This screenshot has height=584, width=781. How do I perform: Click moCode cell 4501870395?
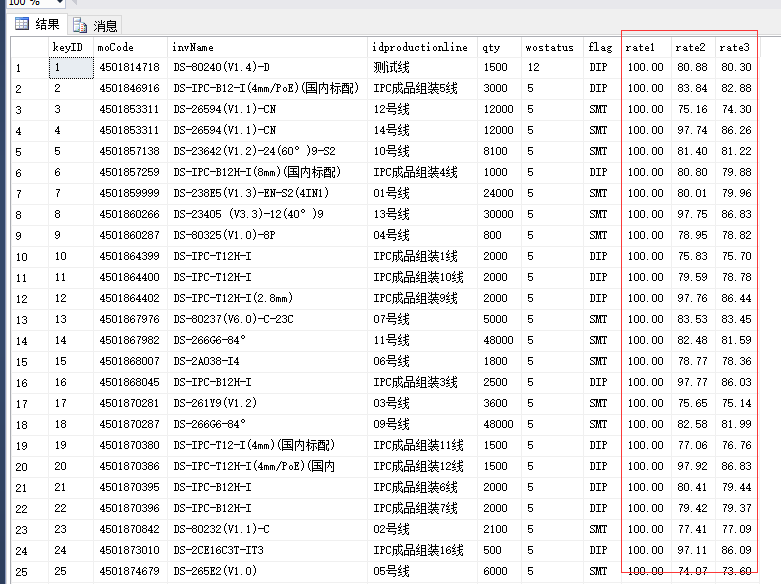tap(130, 487)
